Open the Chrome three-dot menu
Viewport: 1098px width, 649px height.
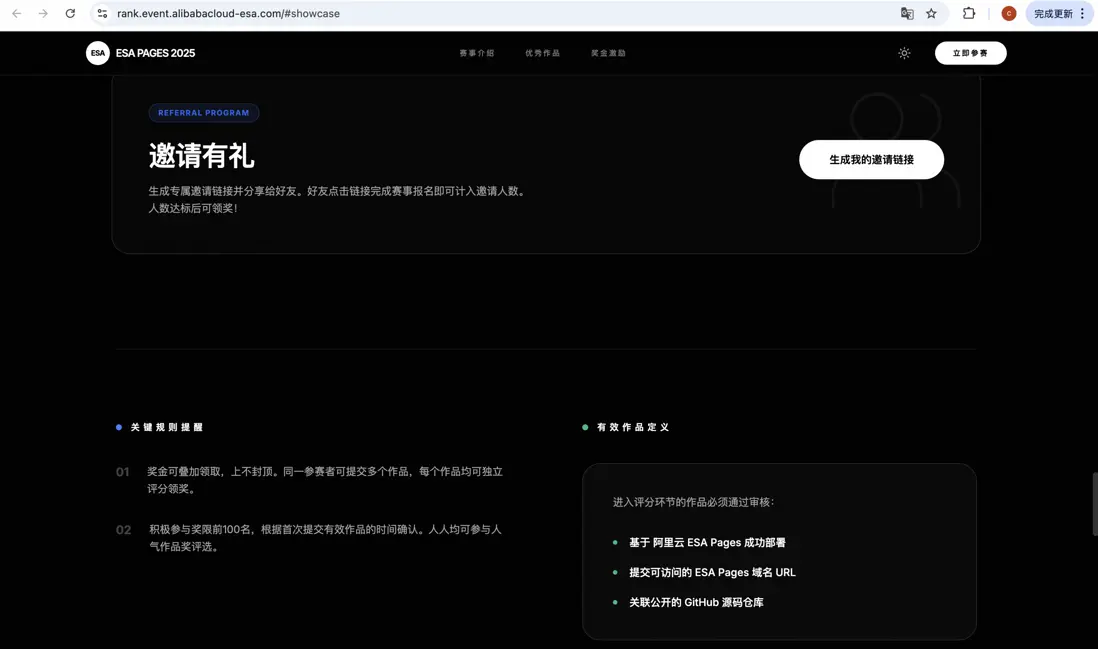(1083, 13)
